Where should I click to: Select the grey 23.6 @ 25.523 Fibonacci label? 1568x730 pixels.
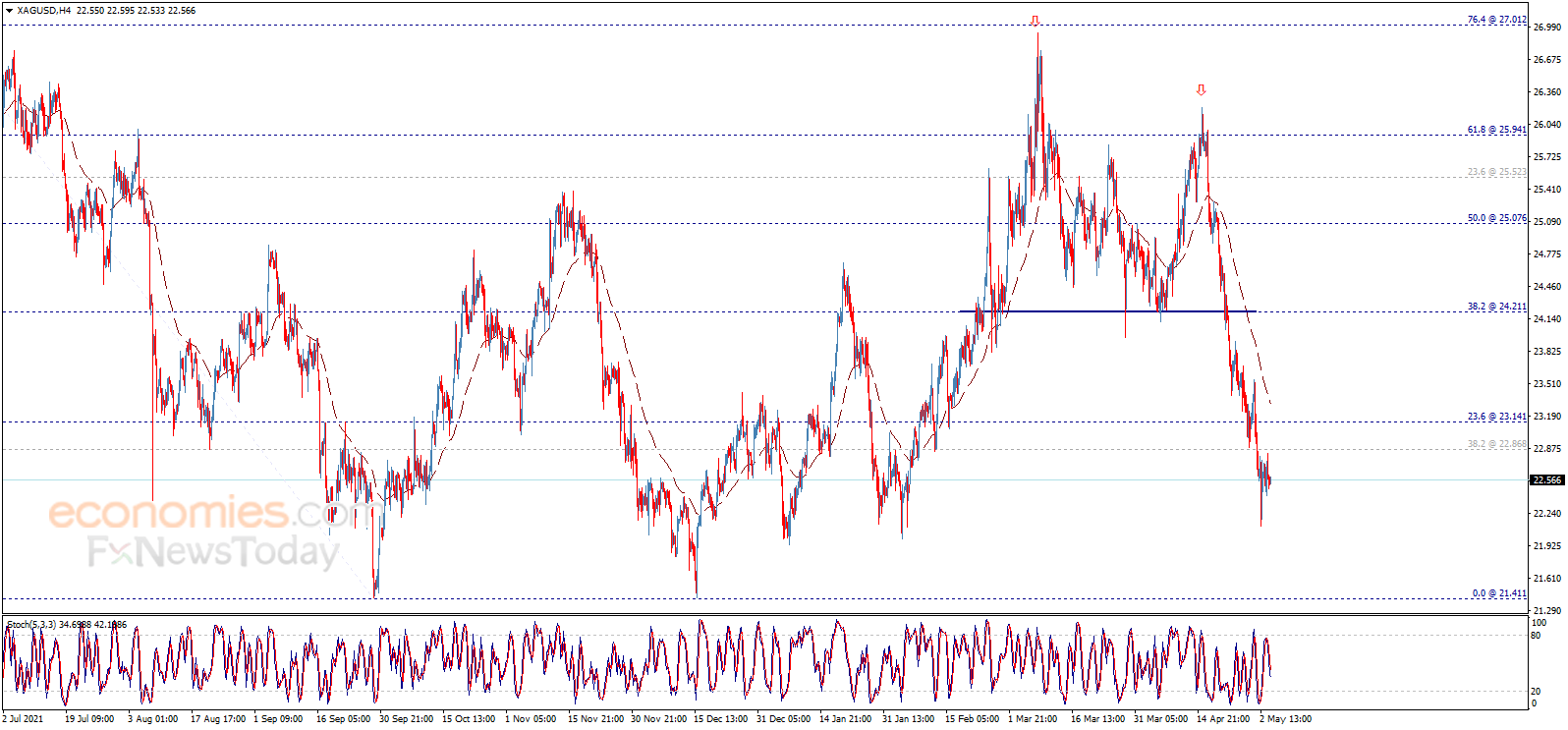pos(1496,172)
